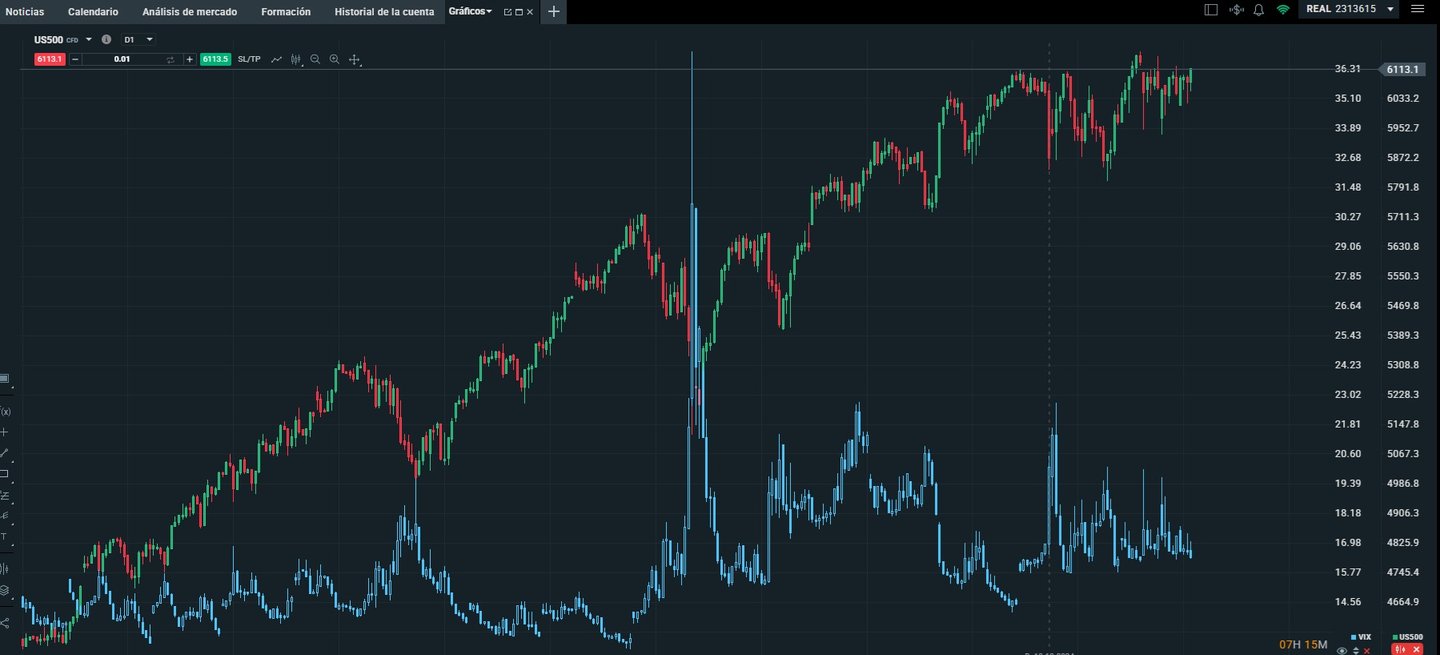1440x655 pixels.
Task: Open the D1 timeframe dropdown
Action: click(x=138, y=39)
